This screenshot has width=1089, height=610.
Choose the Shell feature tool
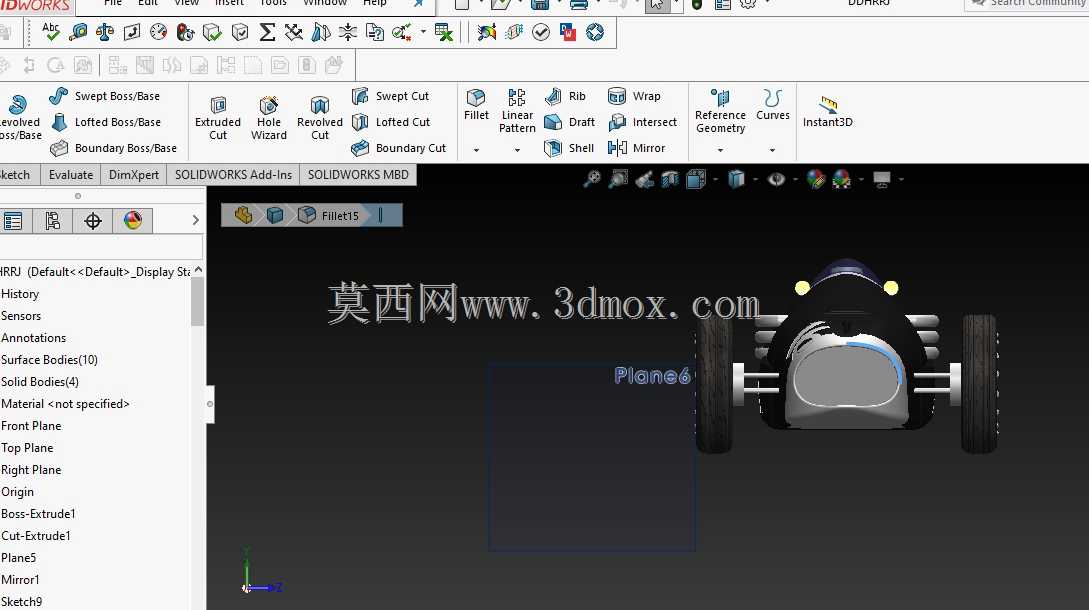click(569, 148)
